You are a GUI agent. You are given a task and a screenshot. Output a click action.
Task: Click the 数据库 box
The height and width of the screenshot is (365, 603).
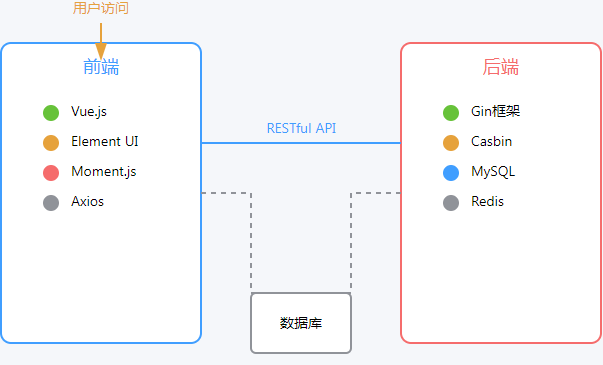[x=301, y=323]
